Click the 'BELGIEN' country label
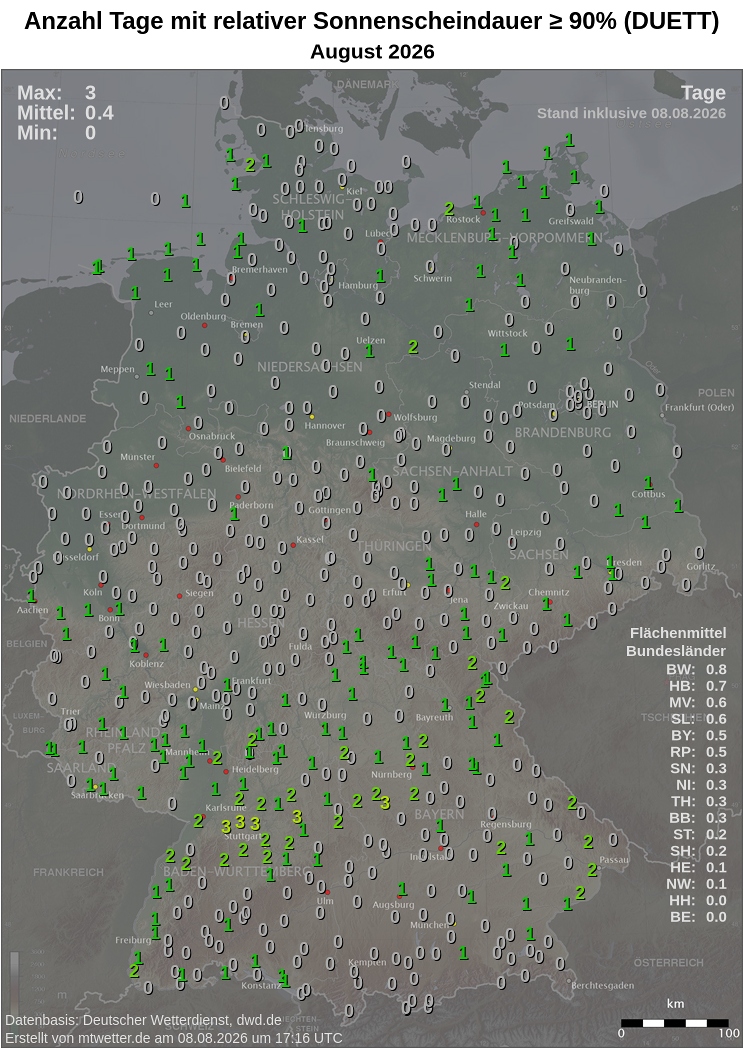 27,644
